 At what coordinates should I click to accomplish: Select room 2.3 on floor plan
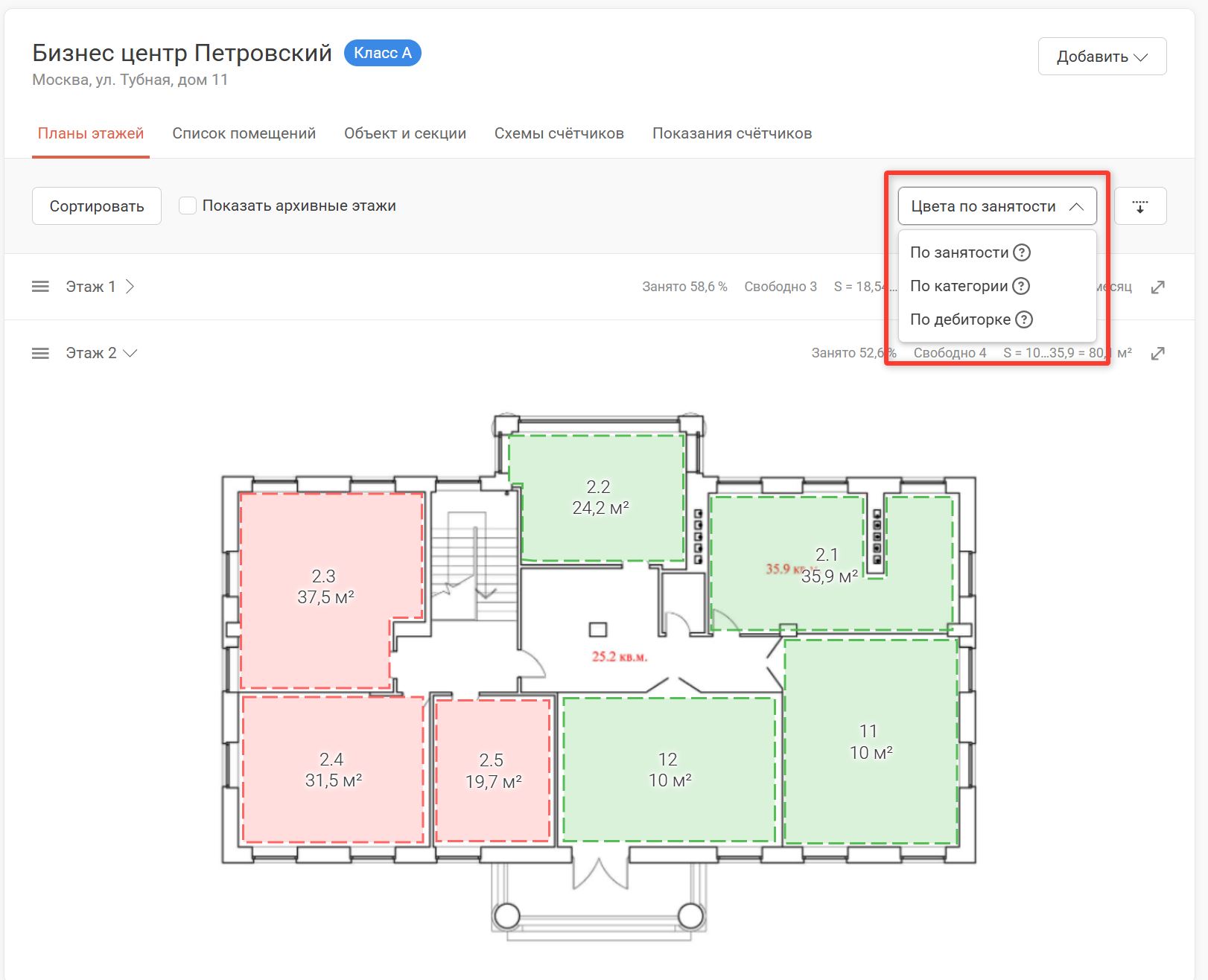tap(325, 587)
